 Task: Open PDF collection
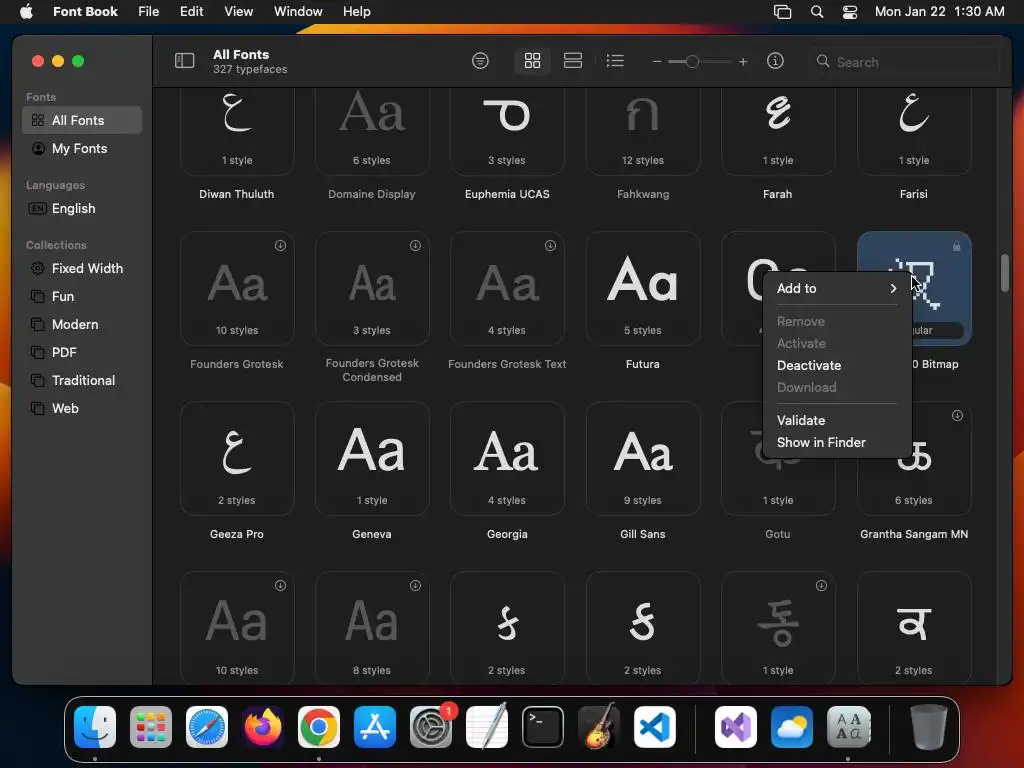point(82,353)
